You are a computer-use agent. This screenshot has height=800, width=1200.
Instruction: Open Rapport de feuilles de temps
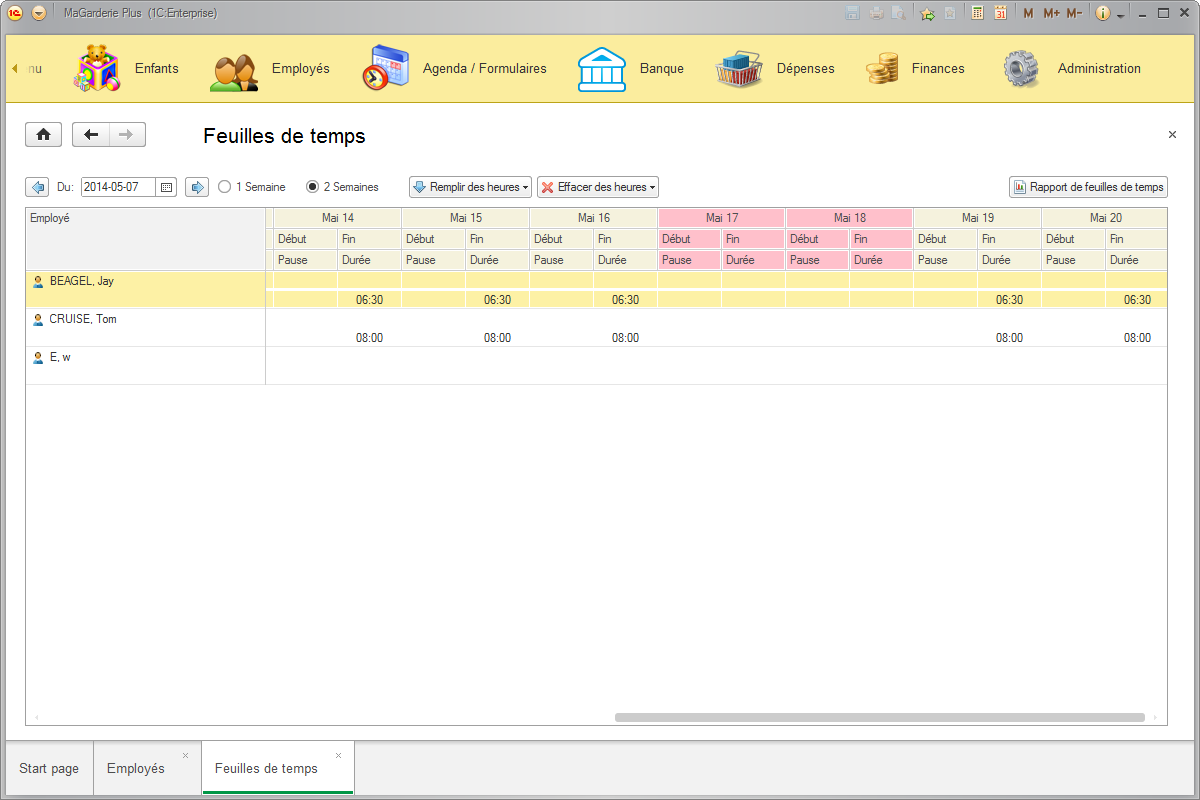point(1088,186)
